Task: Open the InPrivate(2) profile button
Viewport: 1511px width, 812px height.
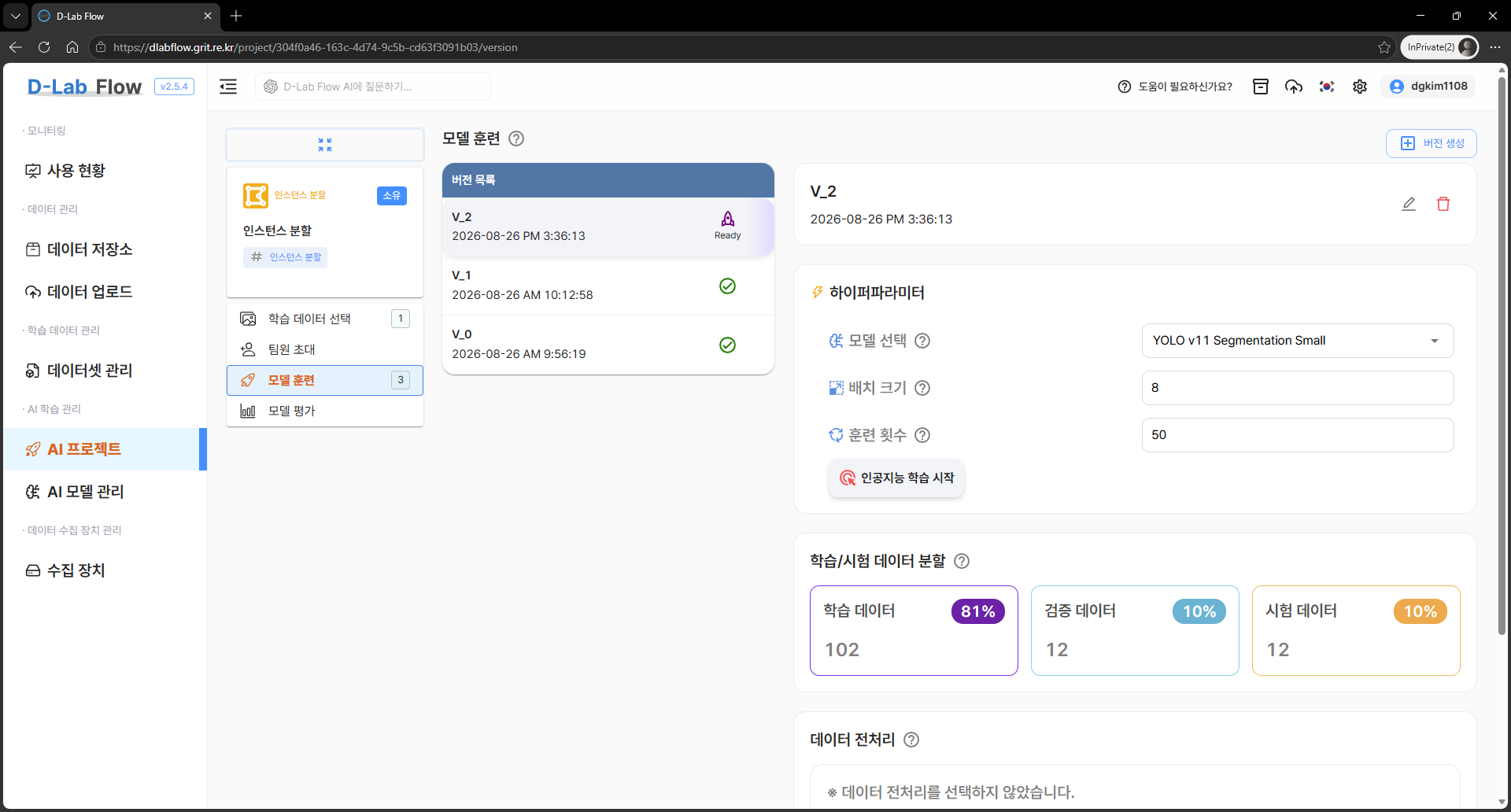Action: (x=1439, y=47)
